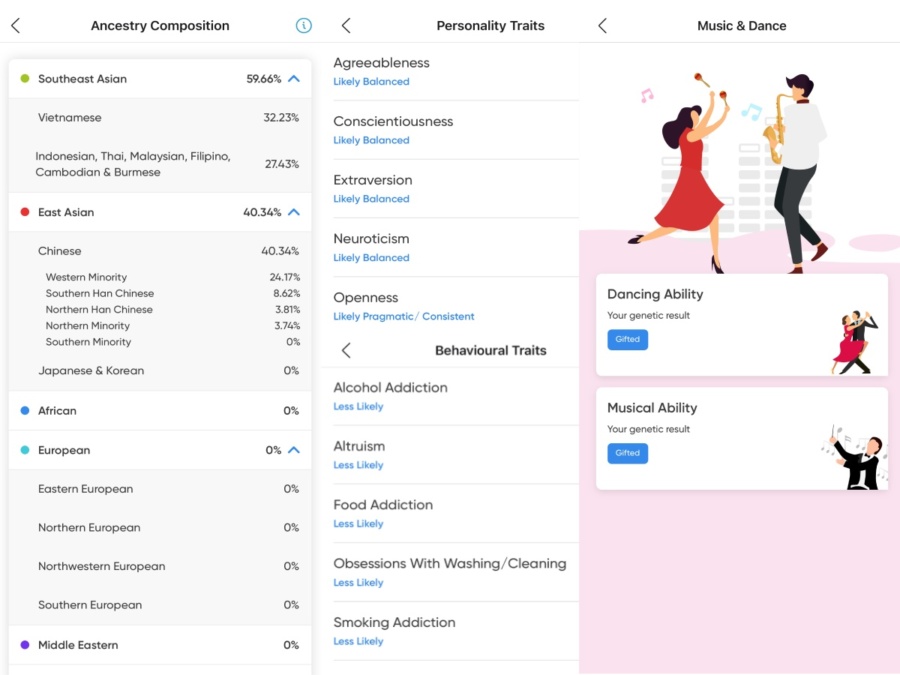Click the back arrow above Behavioural Traits
Image resolution: width=900 pixels, height=675 pixels.
pos(347,351)
